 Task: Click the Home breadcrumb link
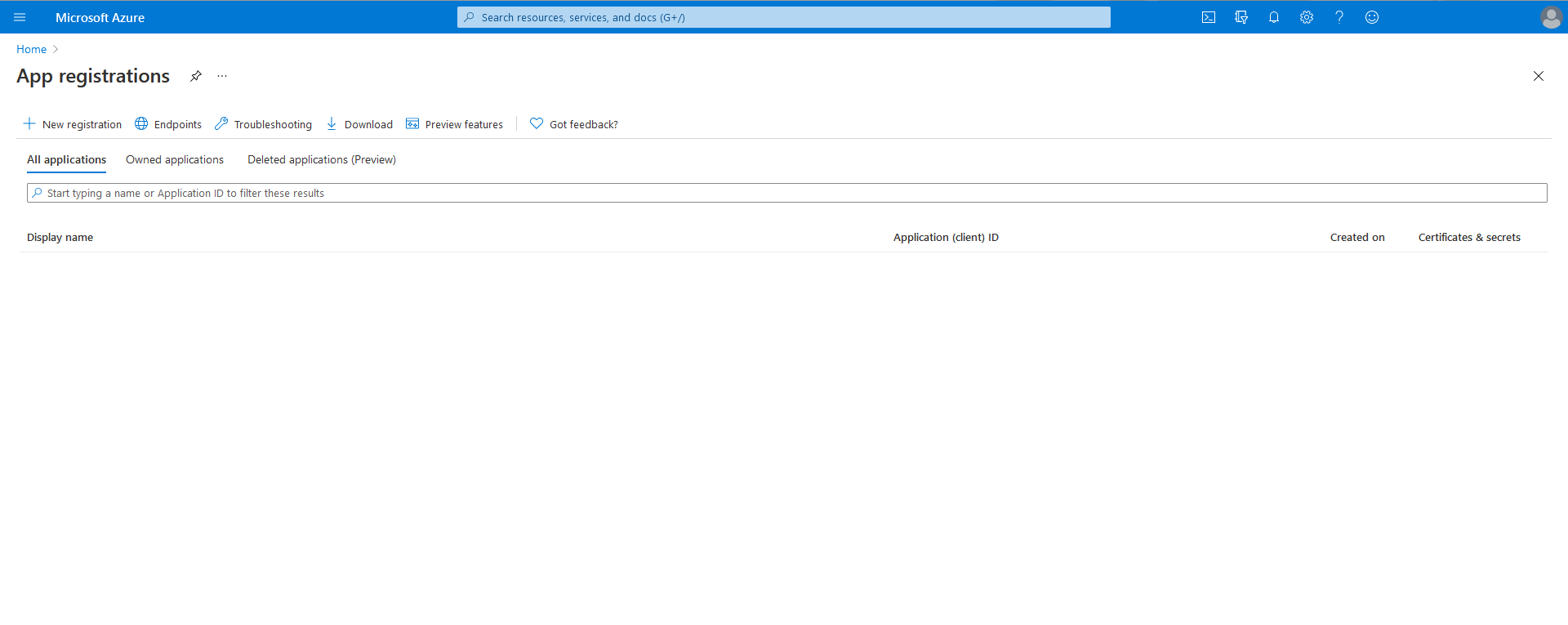click(x=31, y=49)
